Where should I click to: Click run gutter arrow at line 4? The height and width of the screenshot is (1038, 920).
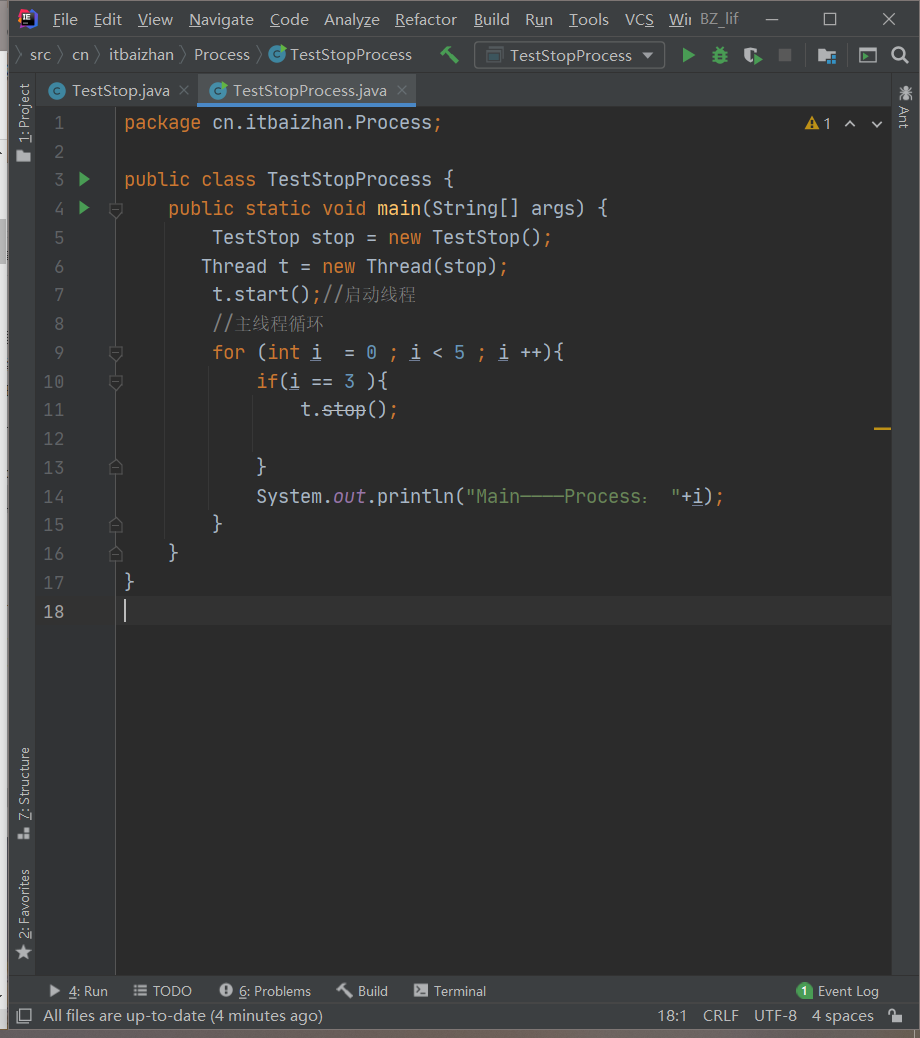pos(84,208)
